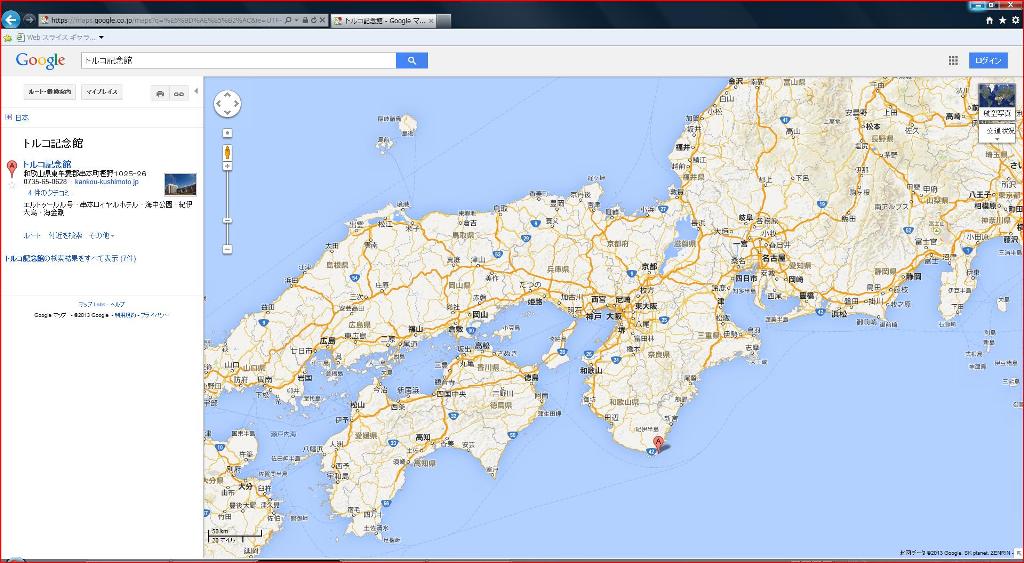Click the マイプレイス button
This screenshot has width=1024, height=563.
point(102,92)
